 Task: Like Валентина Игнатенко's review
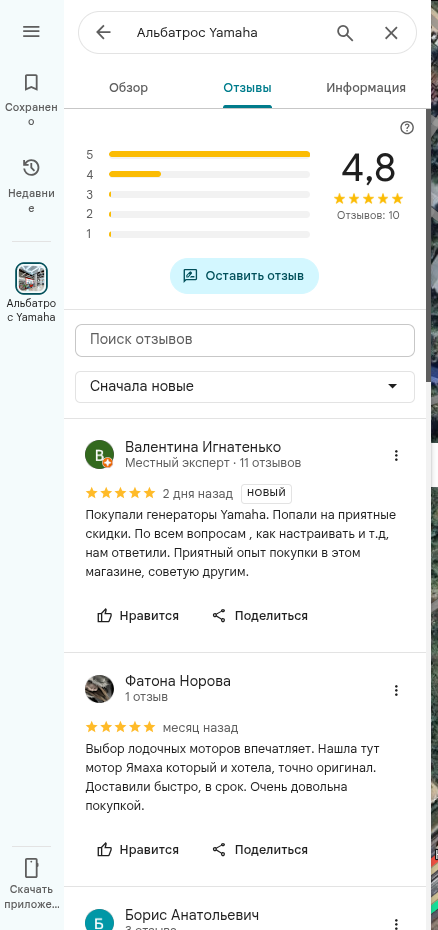(138, 616)
